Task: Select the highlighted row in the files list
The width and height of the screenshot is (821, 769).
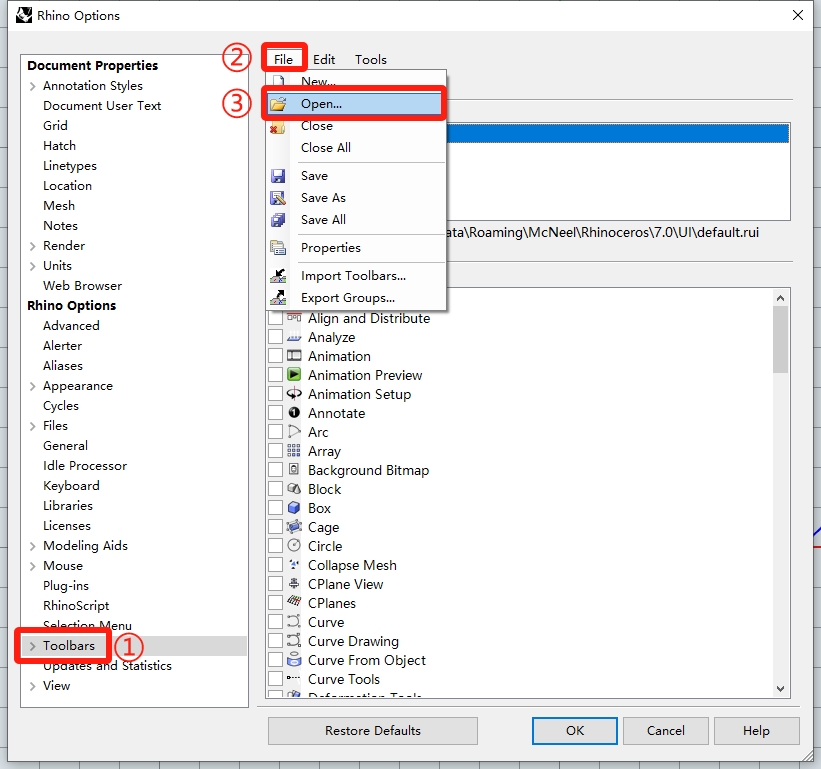Action: click(618, 133)
